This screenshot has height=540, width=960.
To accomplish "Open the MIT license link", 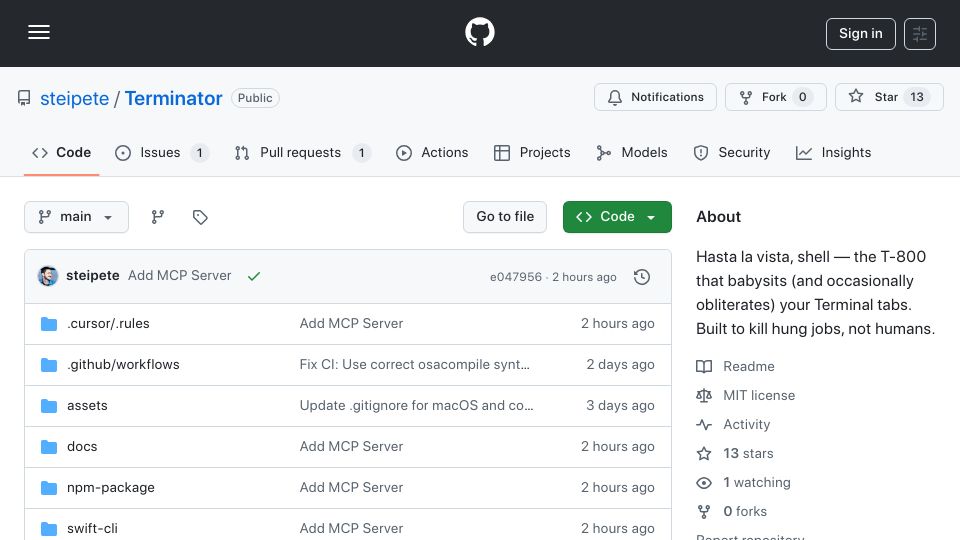I will 746,396.
